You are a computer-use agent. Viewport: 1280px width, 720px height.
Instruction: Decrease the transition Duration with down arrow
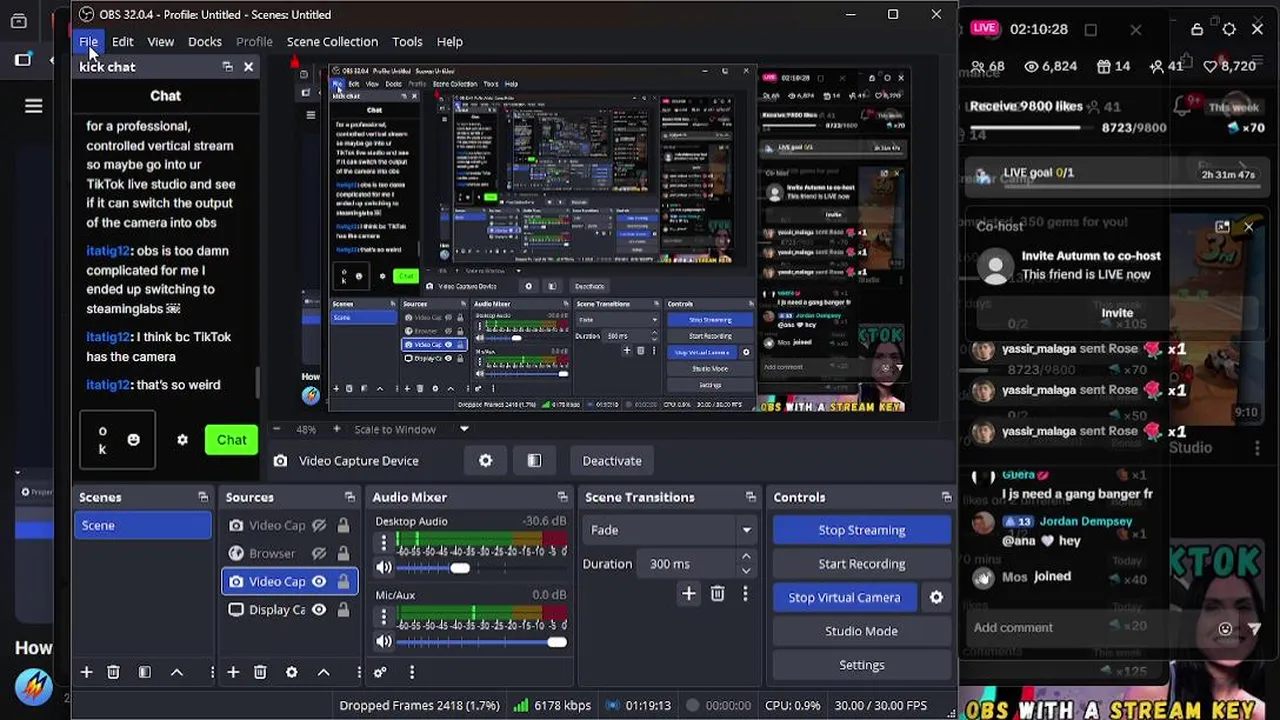[x=746, y=570]
